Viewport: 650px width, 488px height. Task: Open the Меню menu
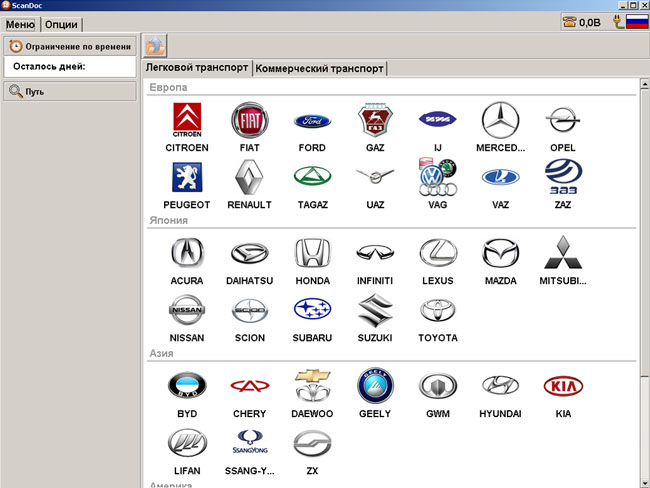click(20, 24)
